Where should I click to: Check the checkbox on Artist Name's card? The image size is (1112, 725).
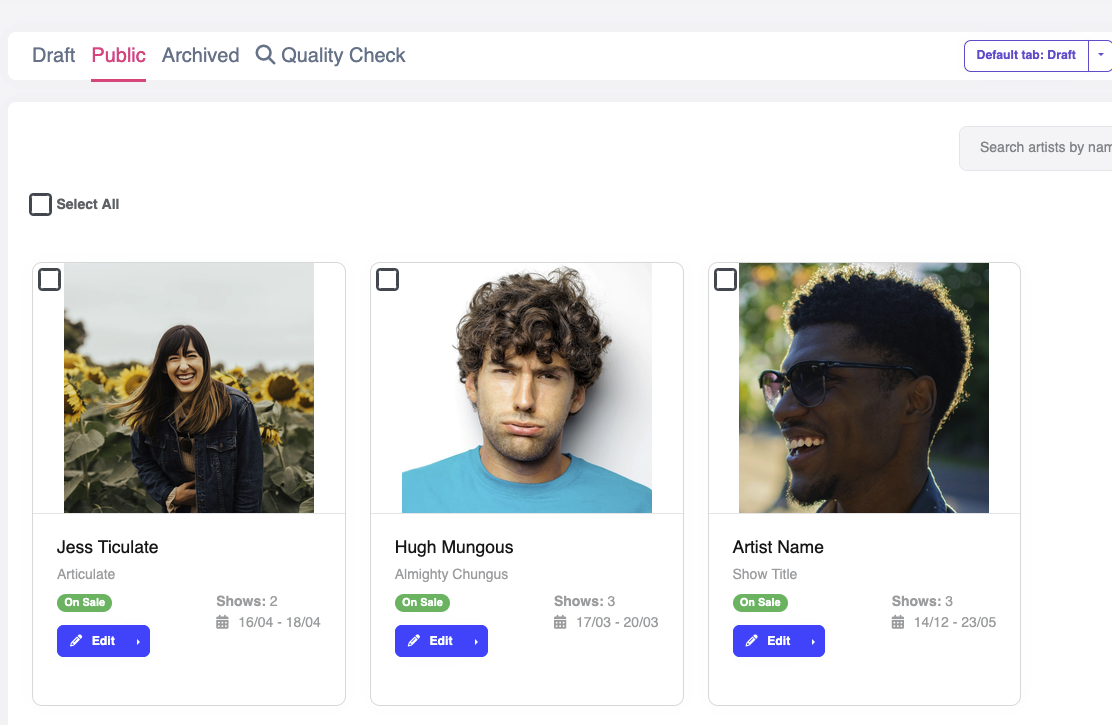tap(725, 280)
